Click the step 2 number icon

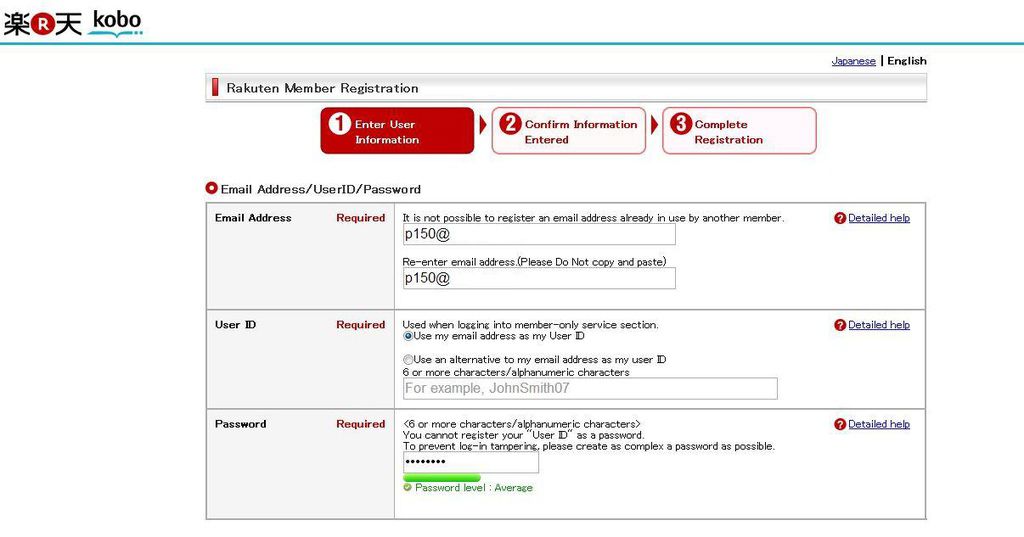pyautogui.click(x=510, y=124)
